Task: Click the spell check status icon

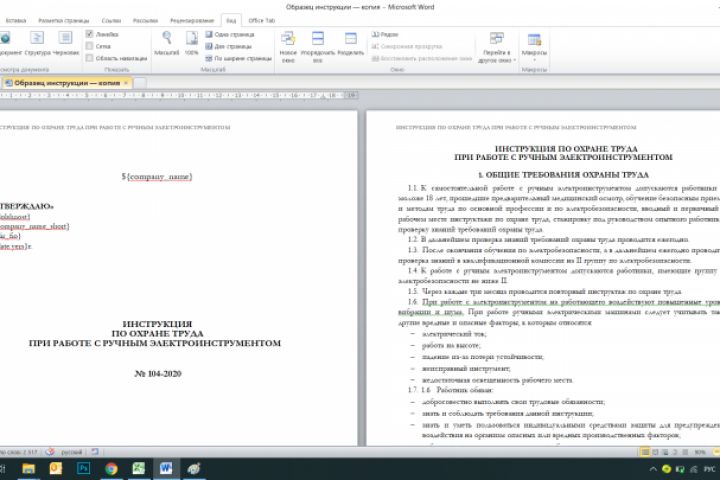Action: [x=50, y=452]
